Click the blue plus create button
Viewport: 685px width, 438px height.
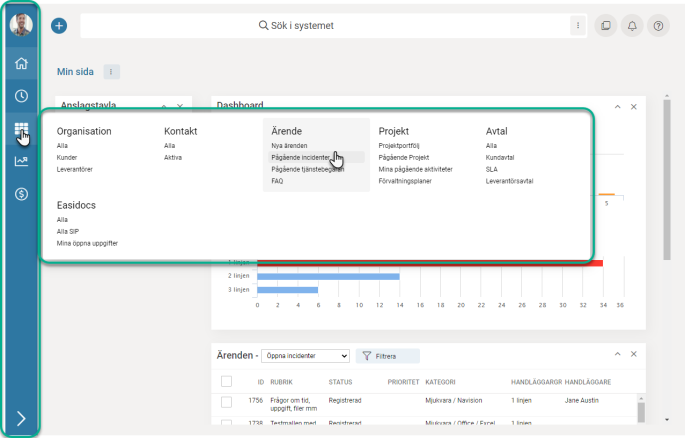[x=59, y=26]
